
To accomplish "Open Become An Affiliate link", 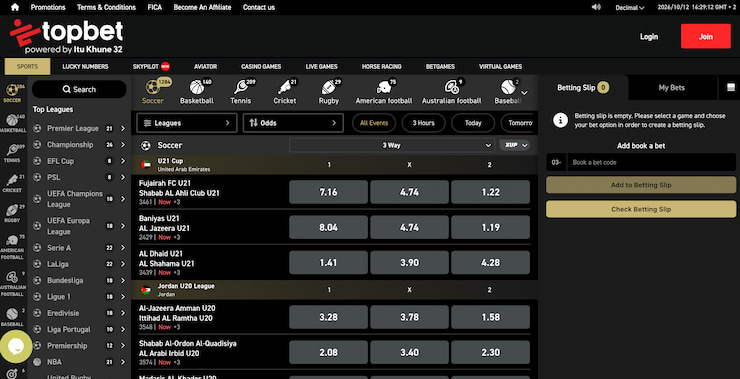I will tap(202, 7).
